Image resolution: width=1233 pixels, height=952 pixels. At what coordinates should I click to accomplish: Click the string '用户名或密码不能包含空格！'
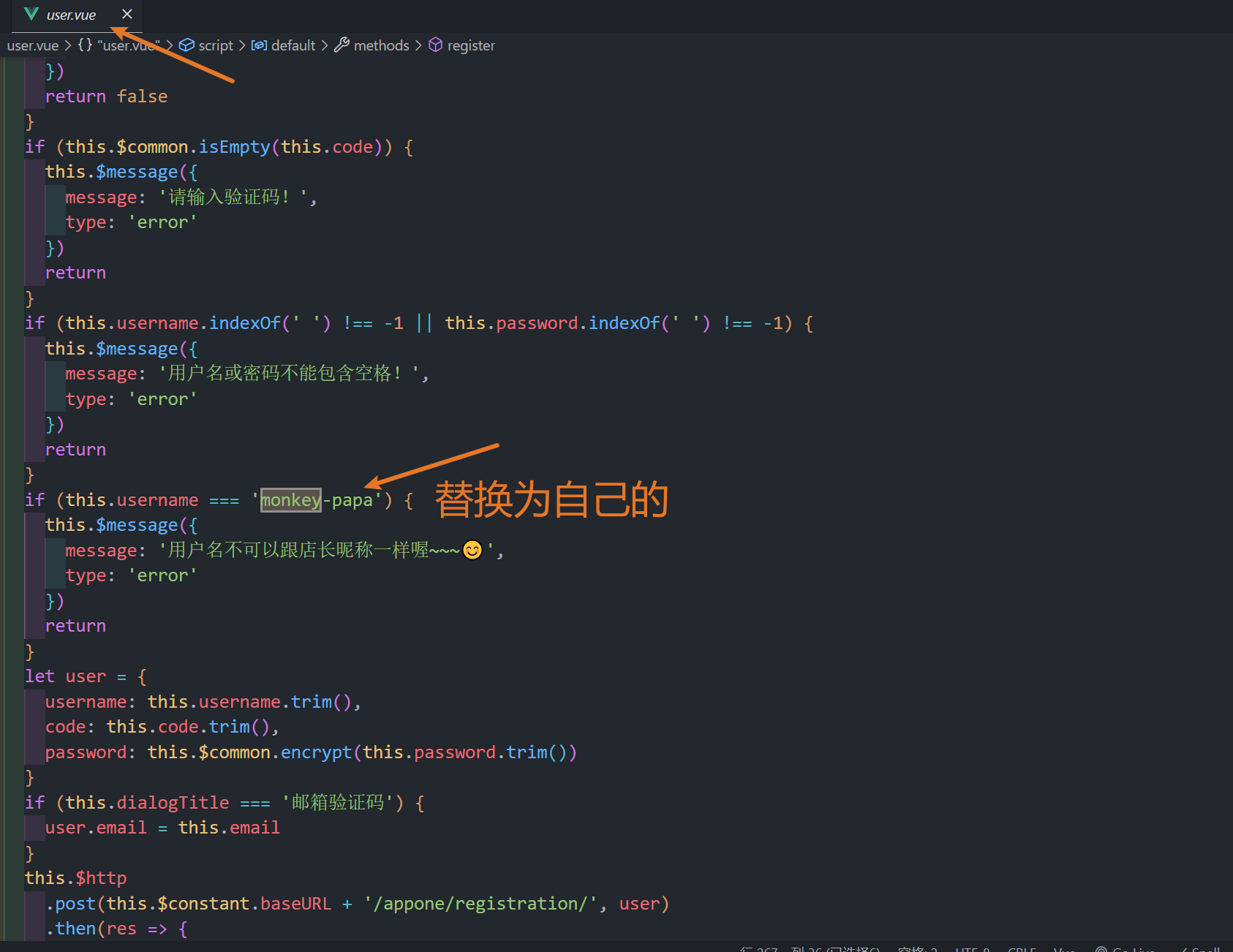coord(288,374)
